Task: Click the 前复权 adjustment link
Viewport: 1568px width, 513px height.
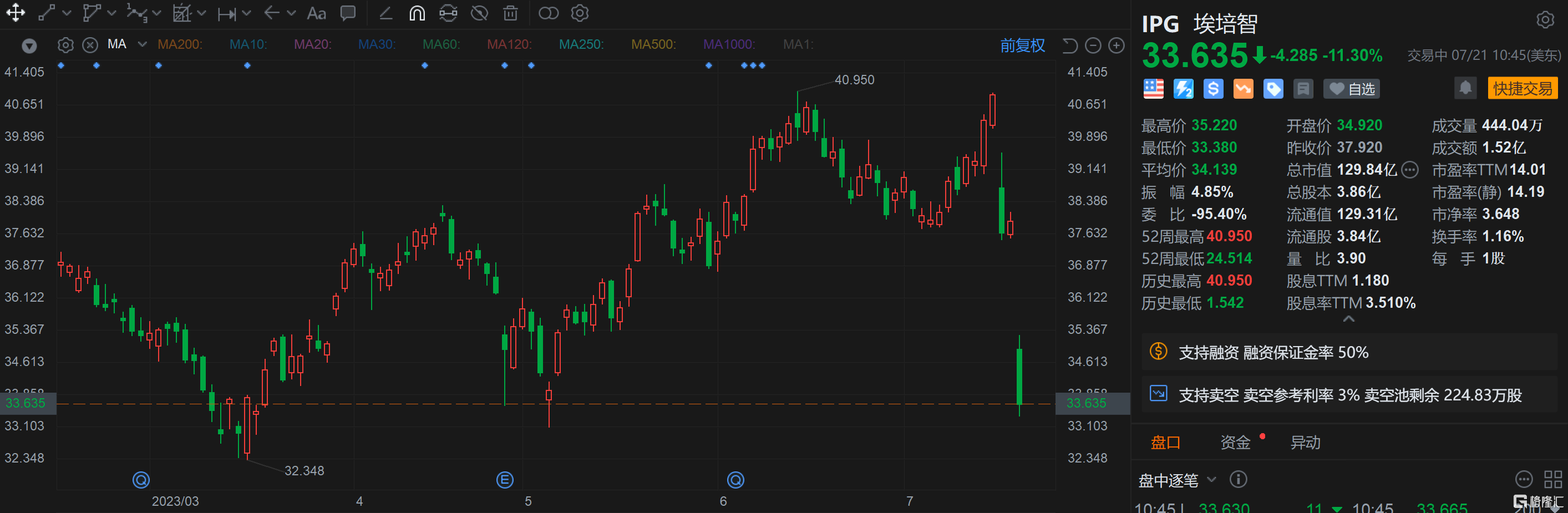Action: coord(1022,45)
